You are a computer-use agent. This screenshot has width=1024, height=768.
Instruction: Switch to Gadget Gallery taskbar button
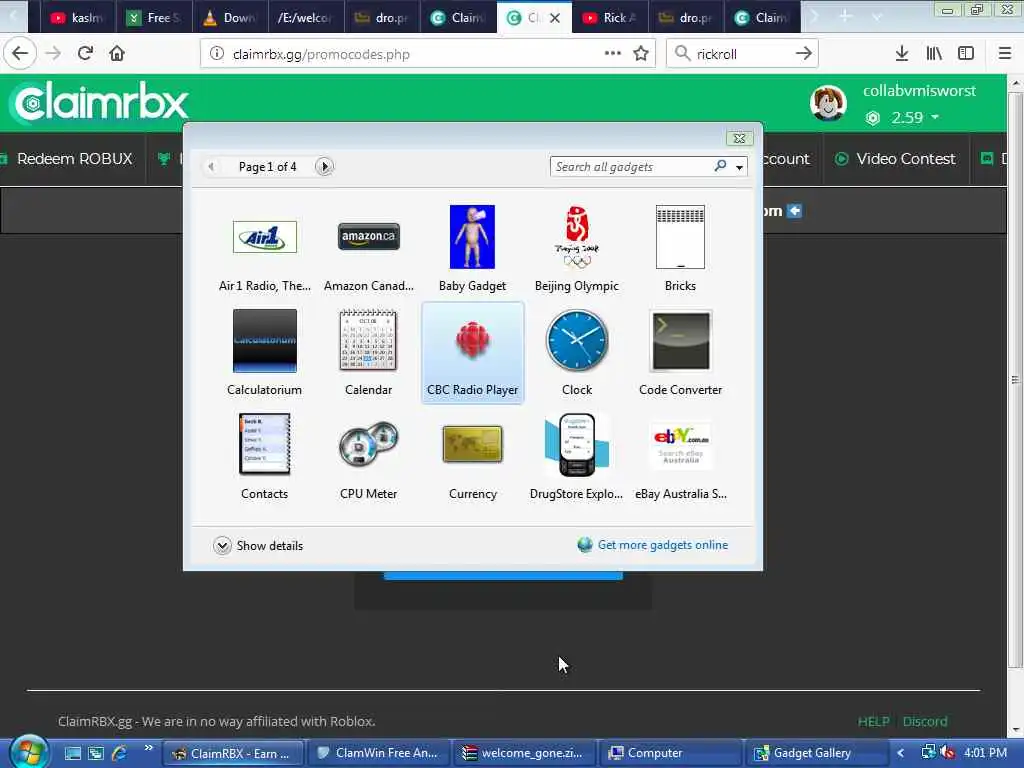point(816,753)
